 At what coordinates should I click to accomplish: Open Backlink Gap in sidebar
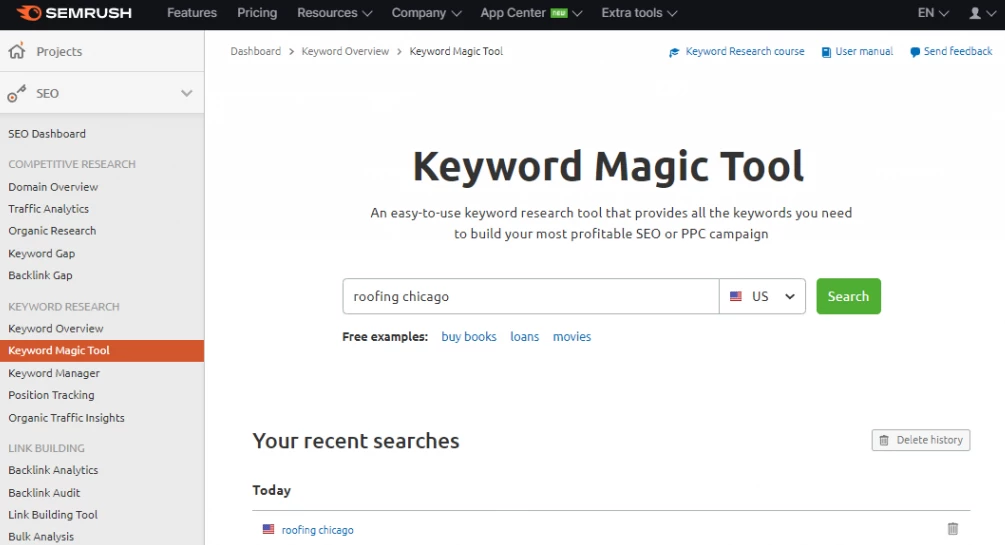coord(40,275)
